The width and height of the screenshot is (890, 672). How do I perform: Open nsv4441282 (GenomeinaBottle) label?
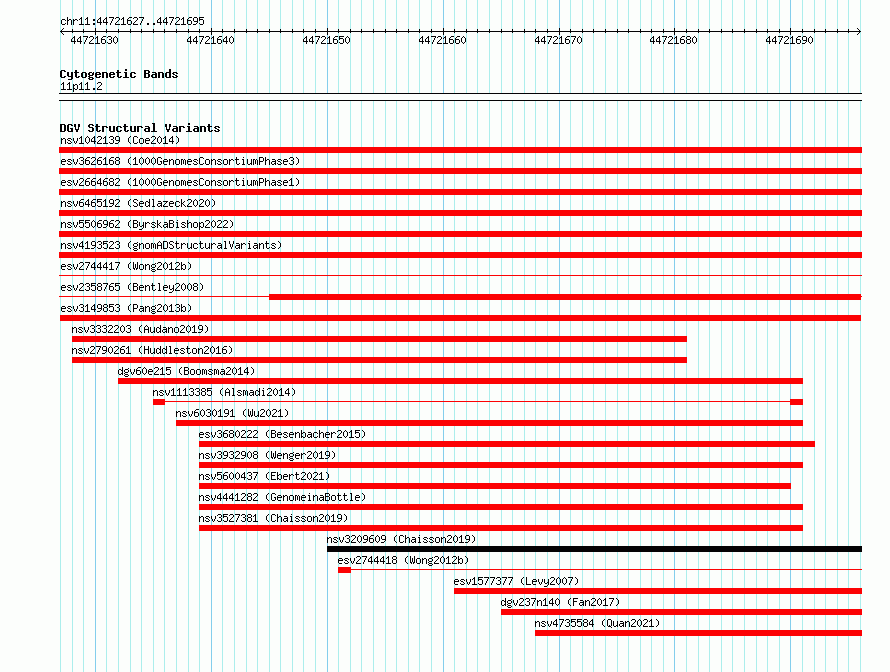(282, 497)
